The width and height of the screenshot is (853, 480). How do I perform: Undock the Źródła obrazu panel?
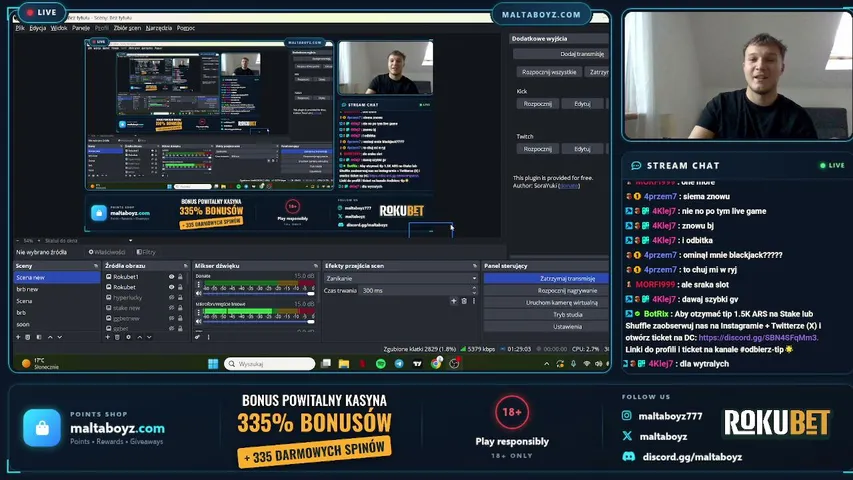186,266
